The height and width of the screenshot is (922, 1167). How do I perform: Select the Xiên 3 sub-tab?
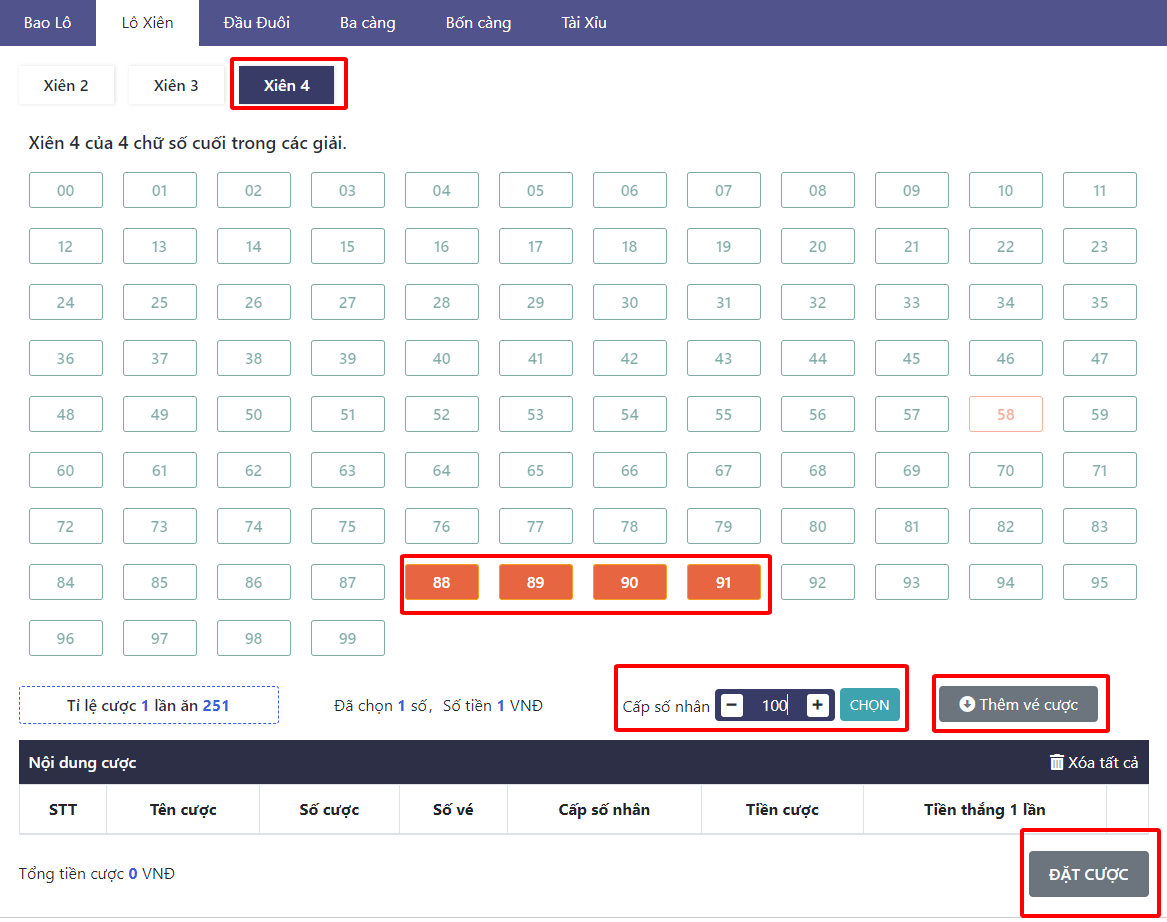coord(176,86)
